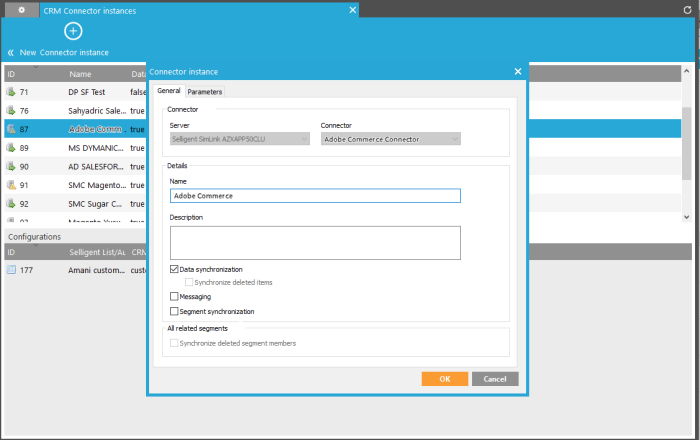Screen dimensions: 700x440
Task: Uncheck the Data synchronization checkbox
Action: (175, 269)
